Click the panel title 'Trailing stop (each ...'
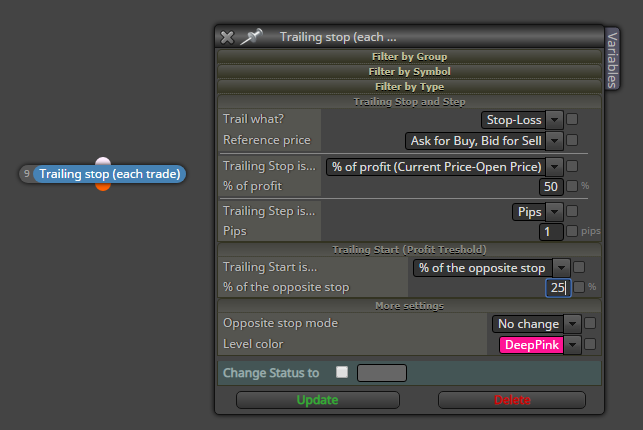Viewport: 643px width, 430px height. click(x=338, y=37)
